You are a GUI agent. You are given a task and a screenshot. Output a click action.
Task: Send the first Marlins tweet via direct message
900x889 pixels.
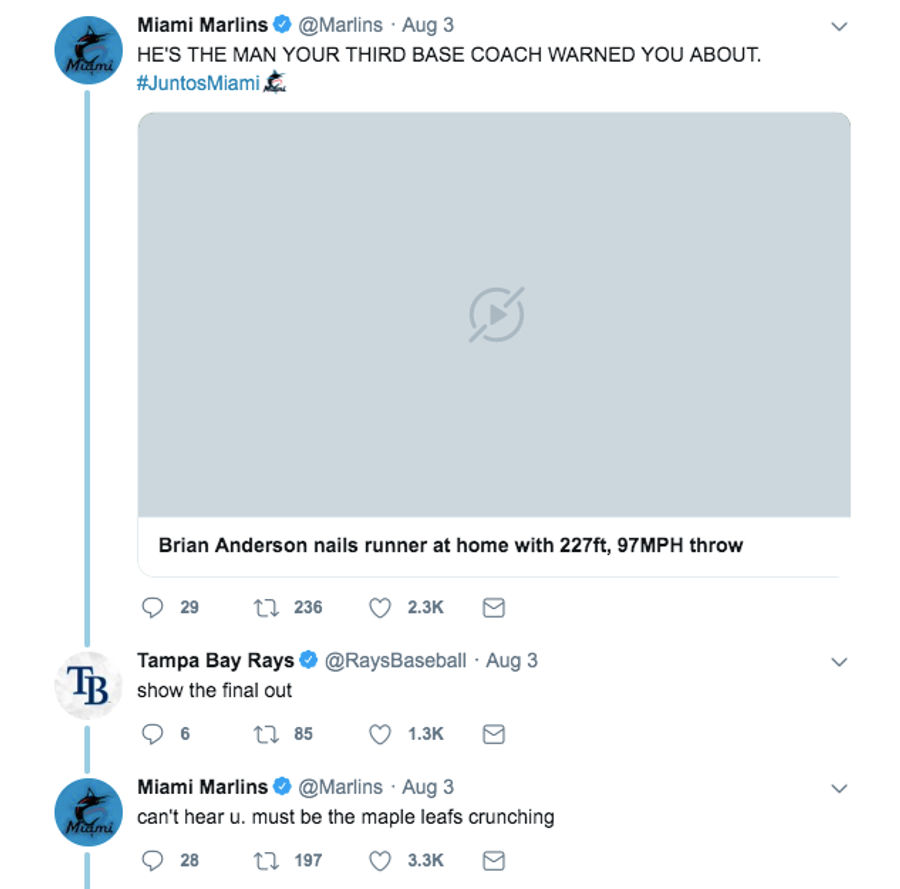tap(494, 607)
